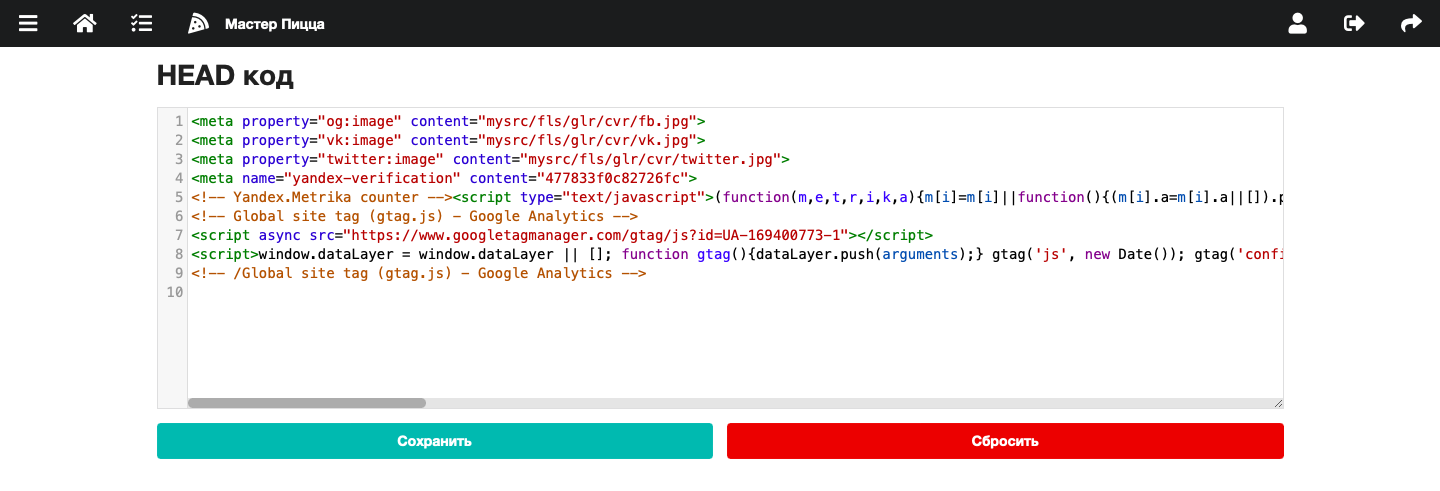
Task: Open the checklist tasks icon
Action: click(x=141, y=23)
